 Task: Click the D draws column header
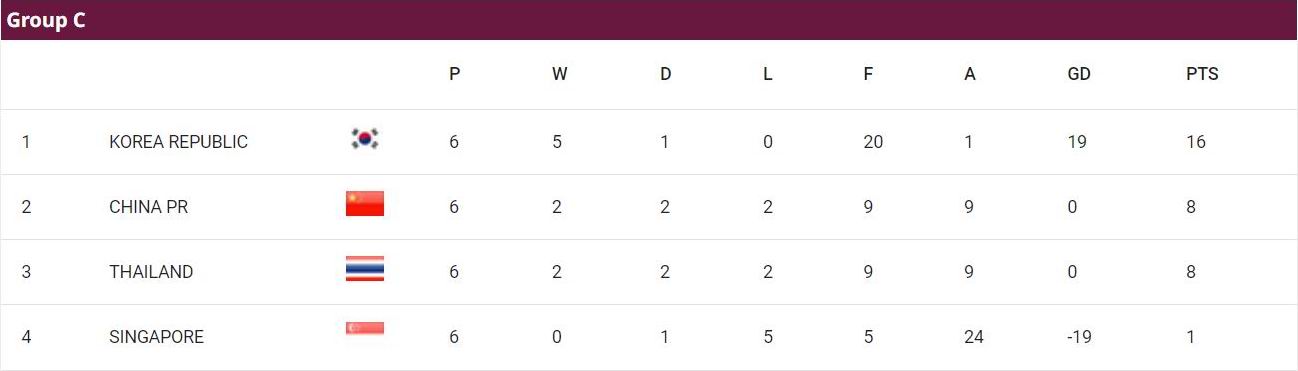(665, 74)
